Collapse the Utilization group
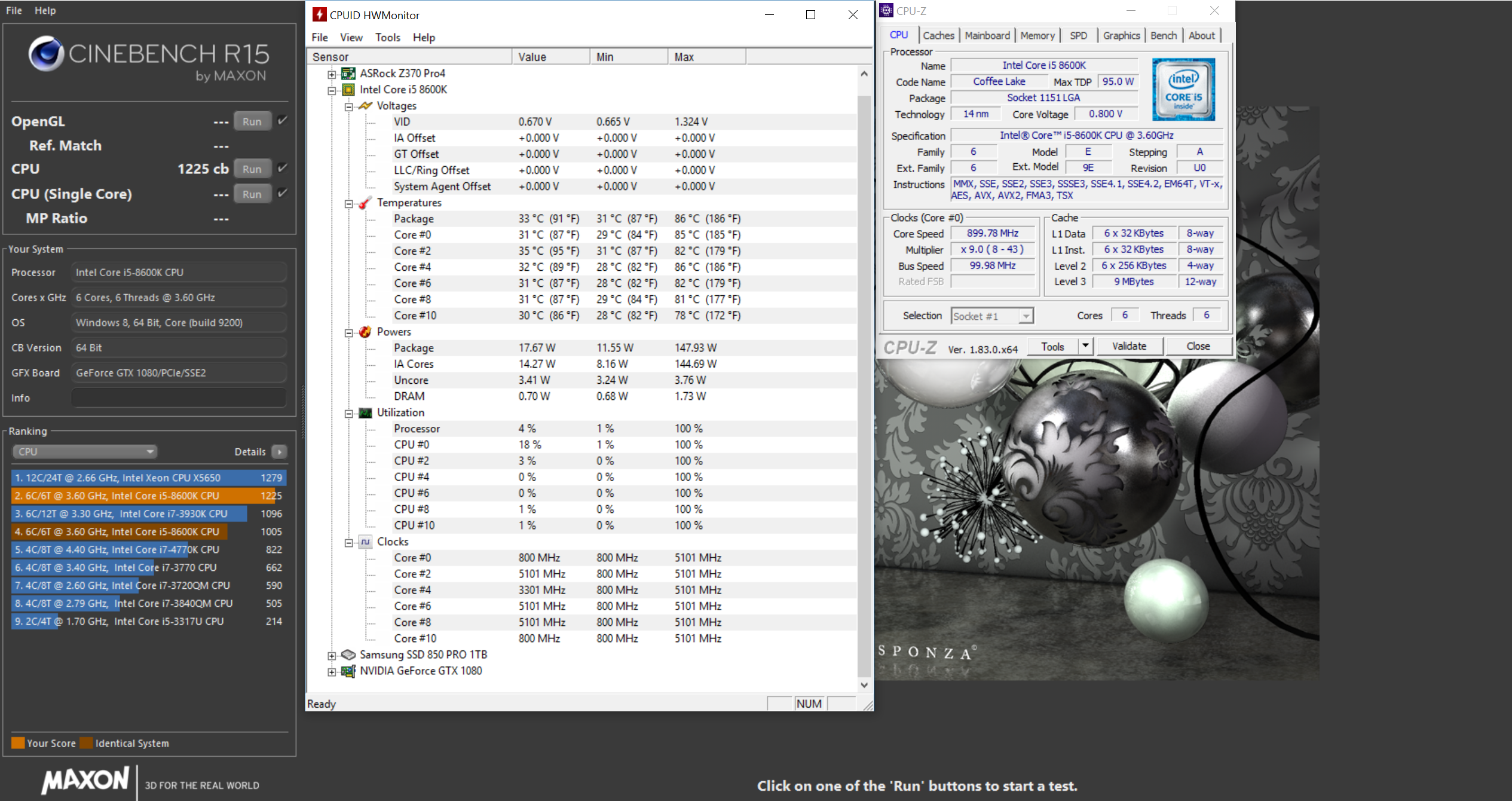The height and width of the screenshot is (801, 1512). tap(348, 413)
